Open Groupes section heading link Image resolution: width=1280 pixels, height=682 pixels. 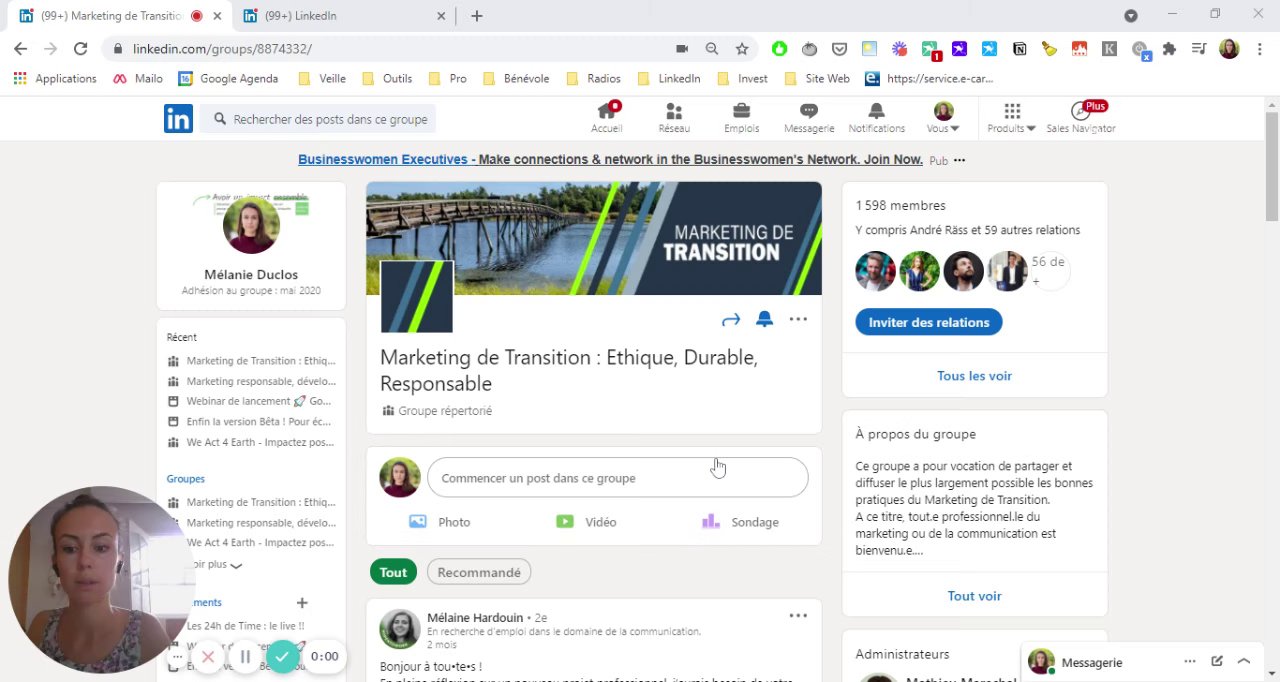click(185, 479)
